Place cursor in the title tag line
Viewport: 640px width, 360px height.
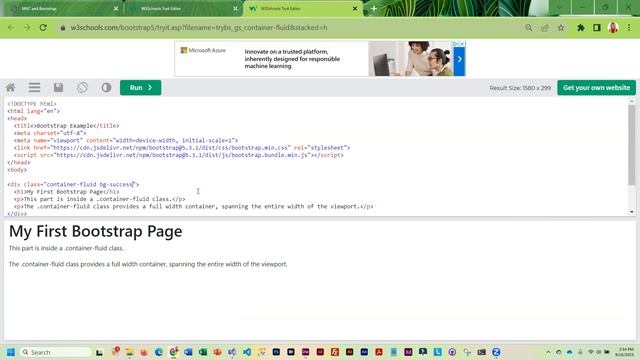click(x=67, y=126)
